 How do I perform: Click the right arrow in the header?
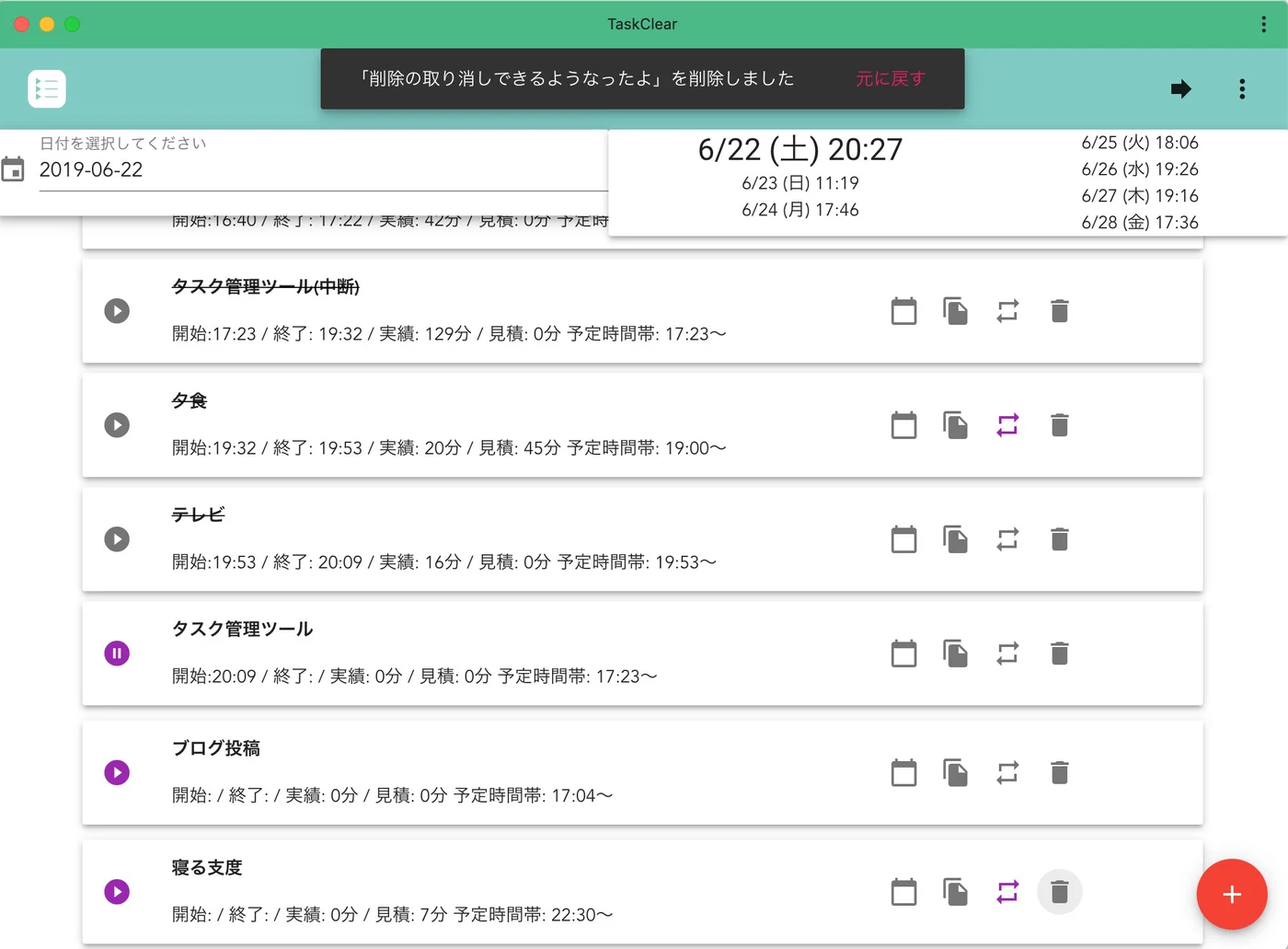pyautogui.click(x=1181, y=88)
